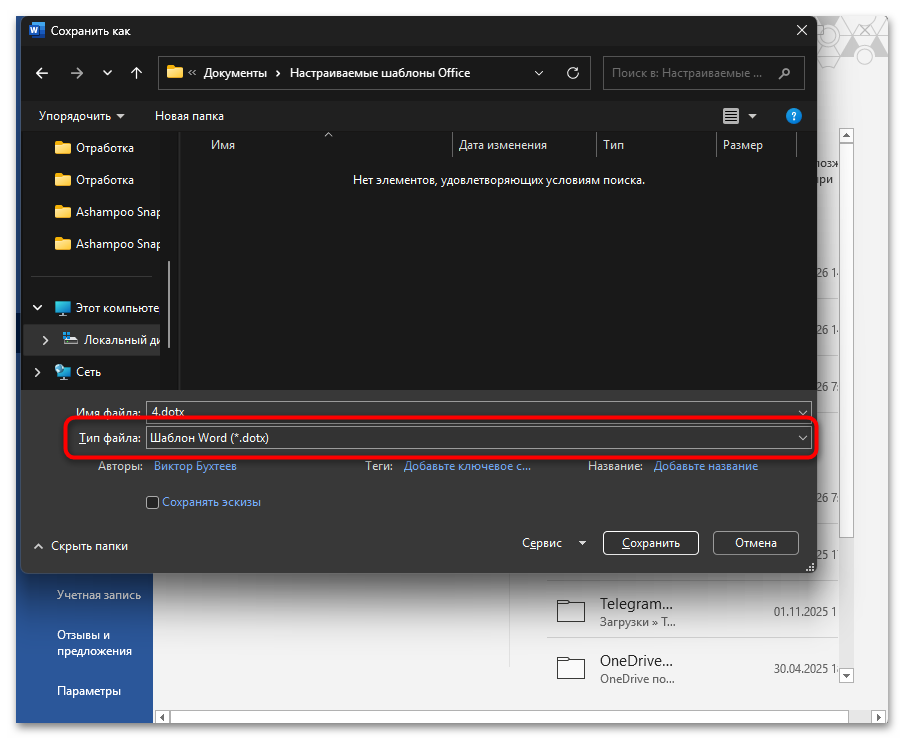Click the Forward navigation arrow
This screenshot has width=904, height=739.
77,73
